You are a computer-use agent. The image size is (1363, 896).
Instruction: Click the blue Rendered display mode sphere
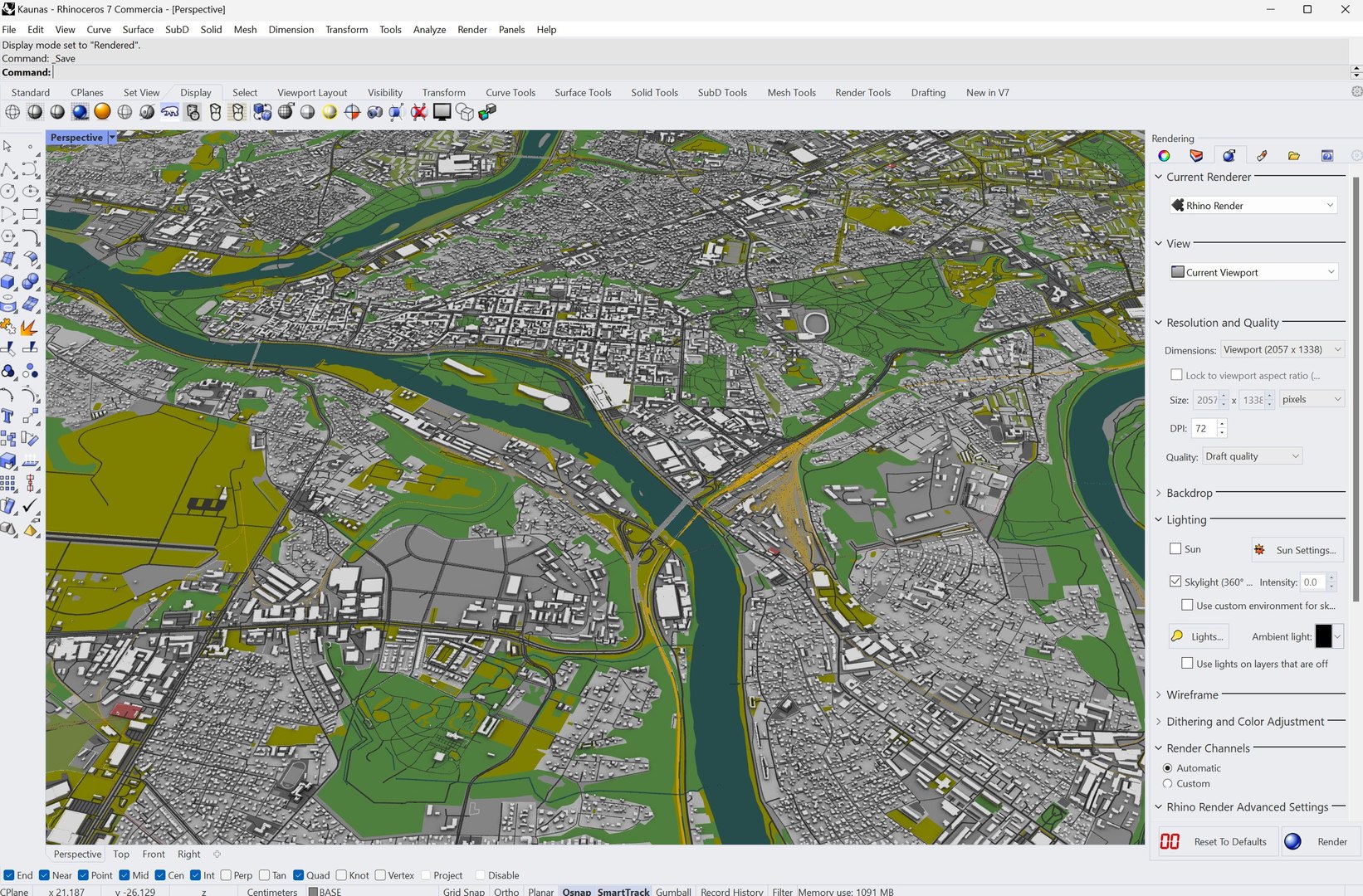tap(80, 112)
